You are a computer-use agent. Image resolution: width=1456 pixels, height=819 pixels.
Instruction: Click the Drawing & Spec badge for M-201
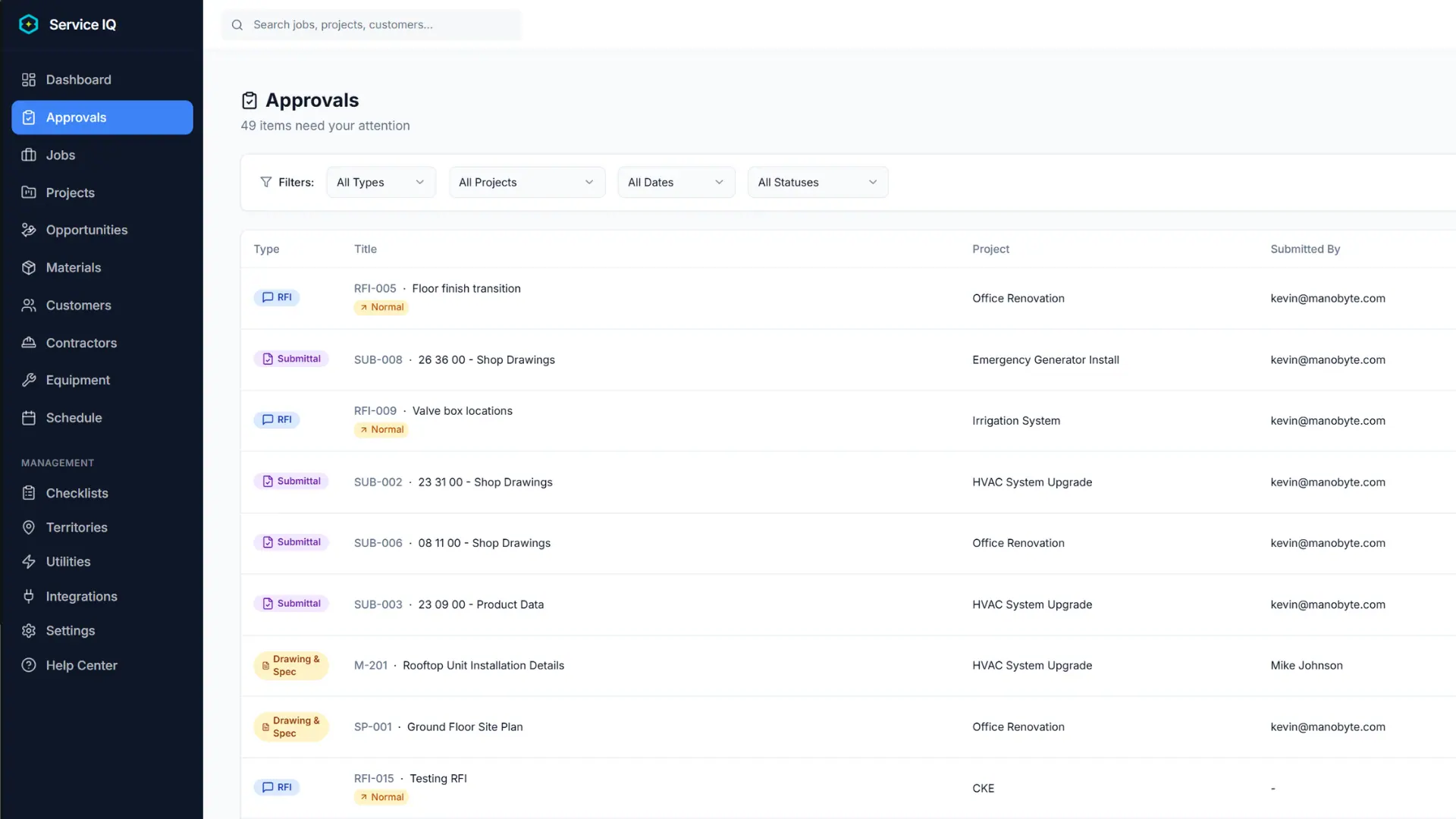pos(291,665)
